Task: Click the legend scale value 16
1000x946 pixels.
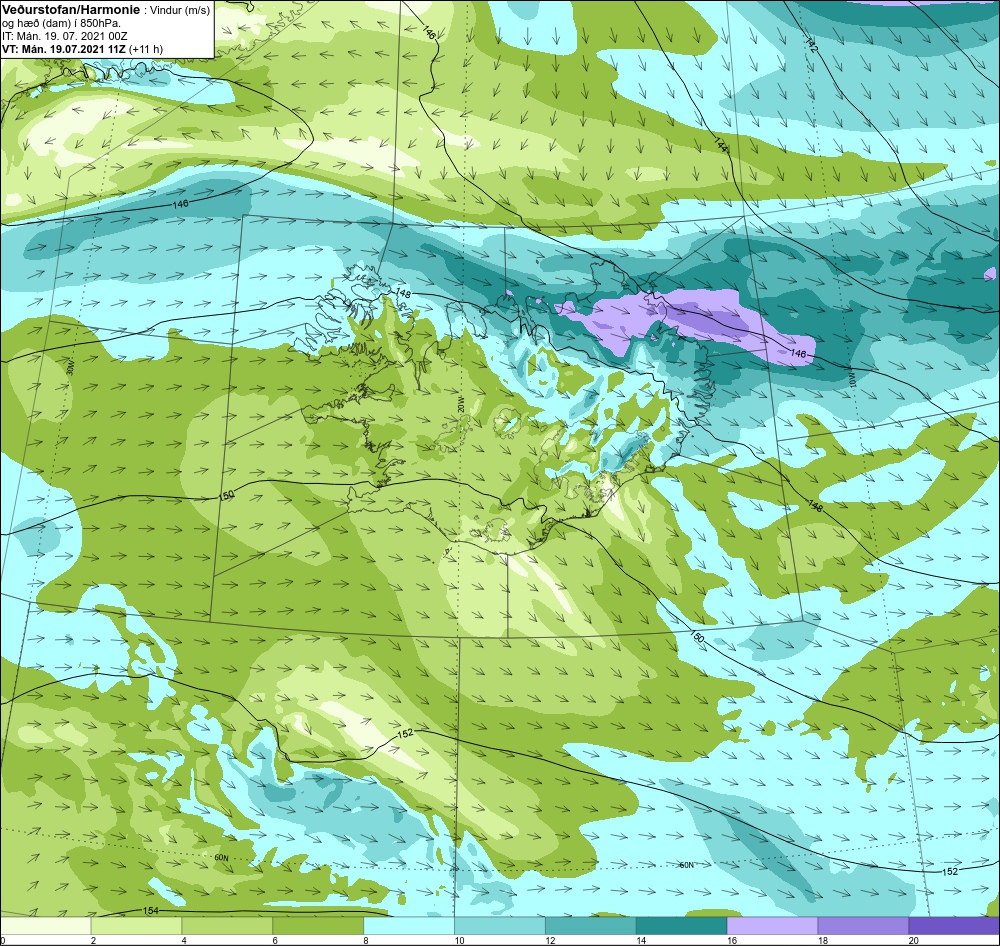Action: (732, 940)
